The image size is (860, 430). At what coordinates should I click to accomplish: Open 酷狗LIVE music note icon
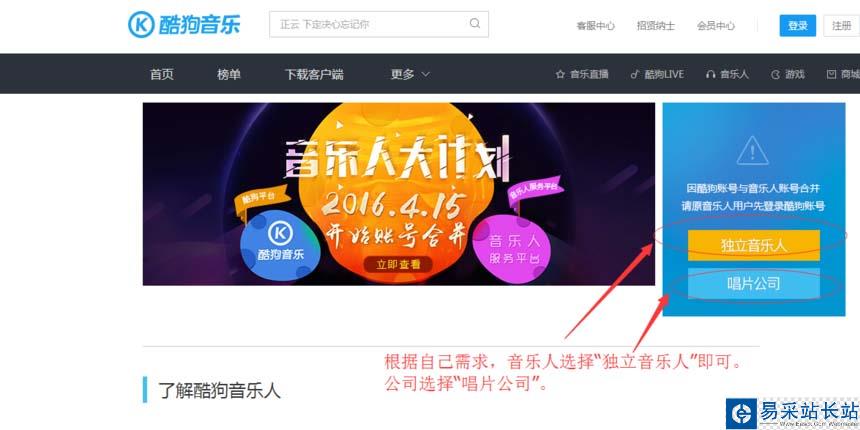[x=635, y=74]
